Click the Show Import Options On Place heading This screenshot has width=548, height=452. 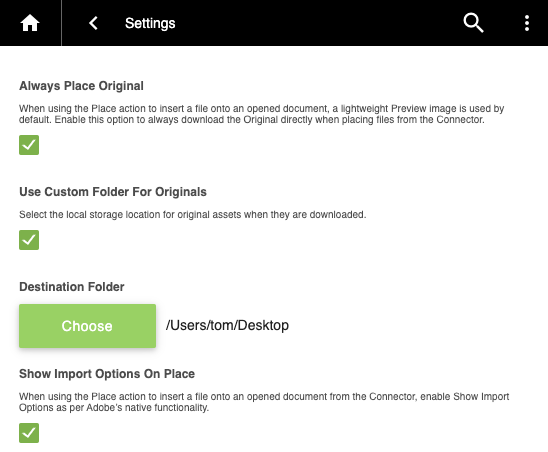click(x=107, y=374)
